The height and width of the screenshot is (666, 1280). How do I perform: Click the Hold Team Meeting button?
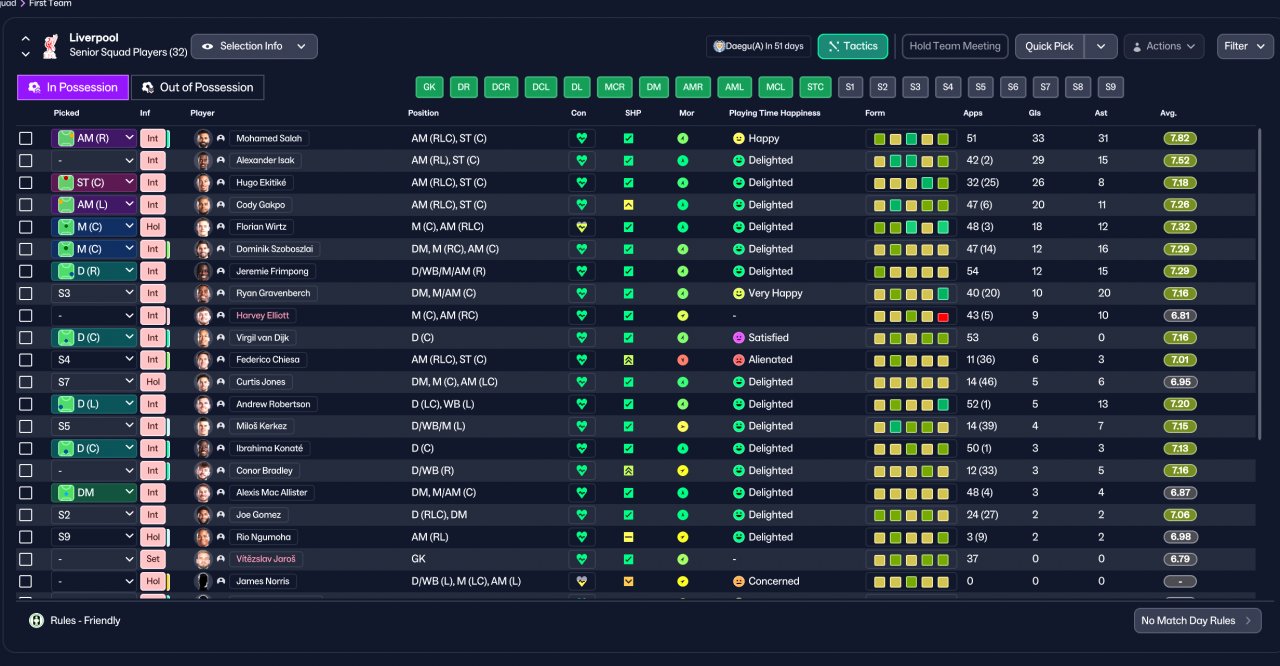coord(955,46)
